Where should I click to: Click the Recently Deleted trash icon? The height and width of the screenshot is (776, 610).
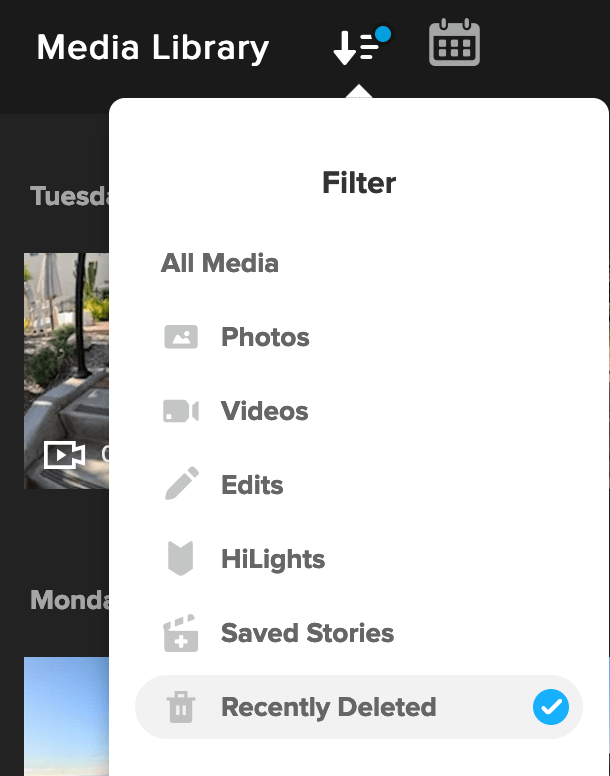pyautogui.click(x=181, y=707)
